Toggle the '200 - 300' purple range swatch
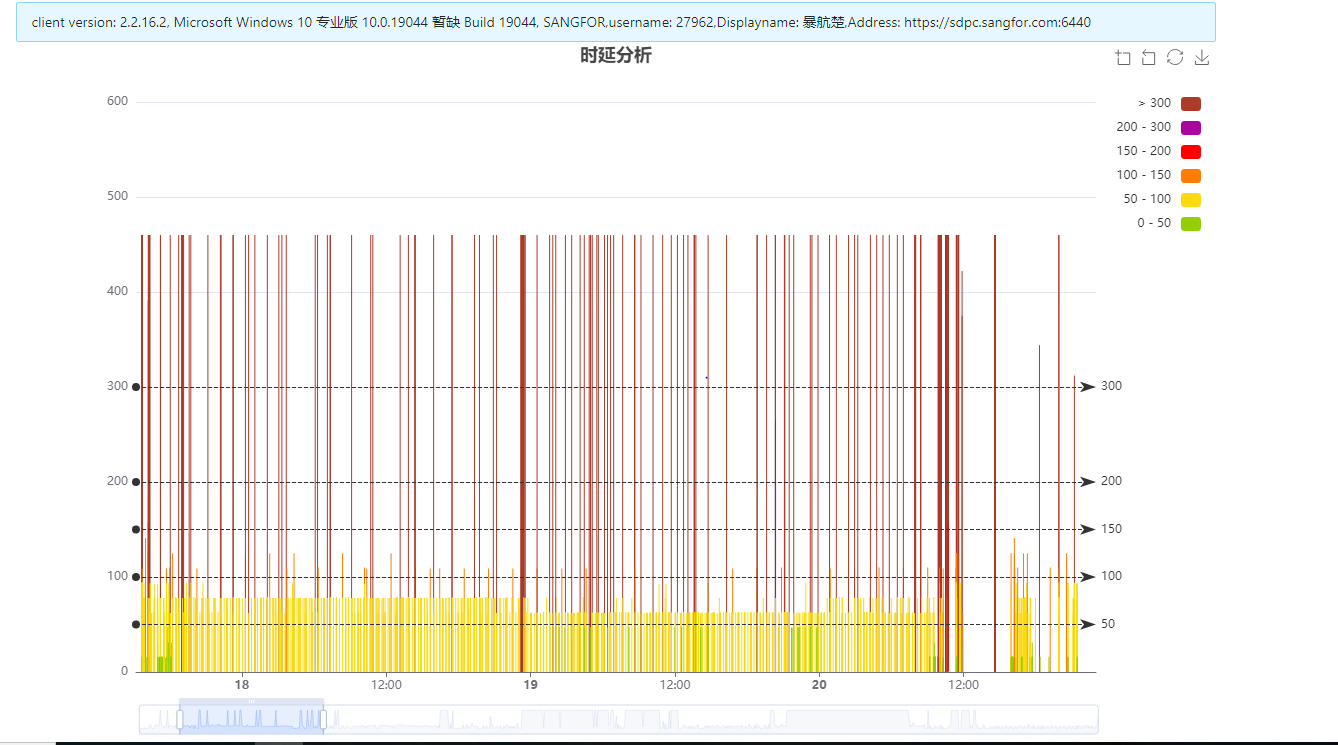 [1190, 128]
